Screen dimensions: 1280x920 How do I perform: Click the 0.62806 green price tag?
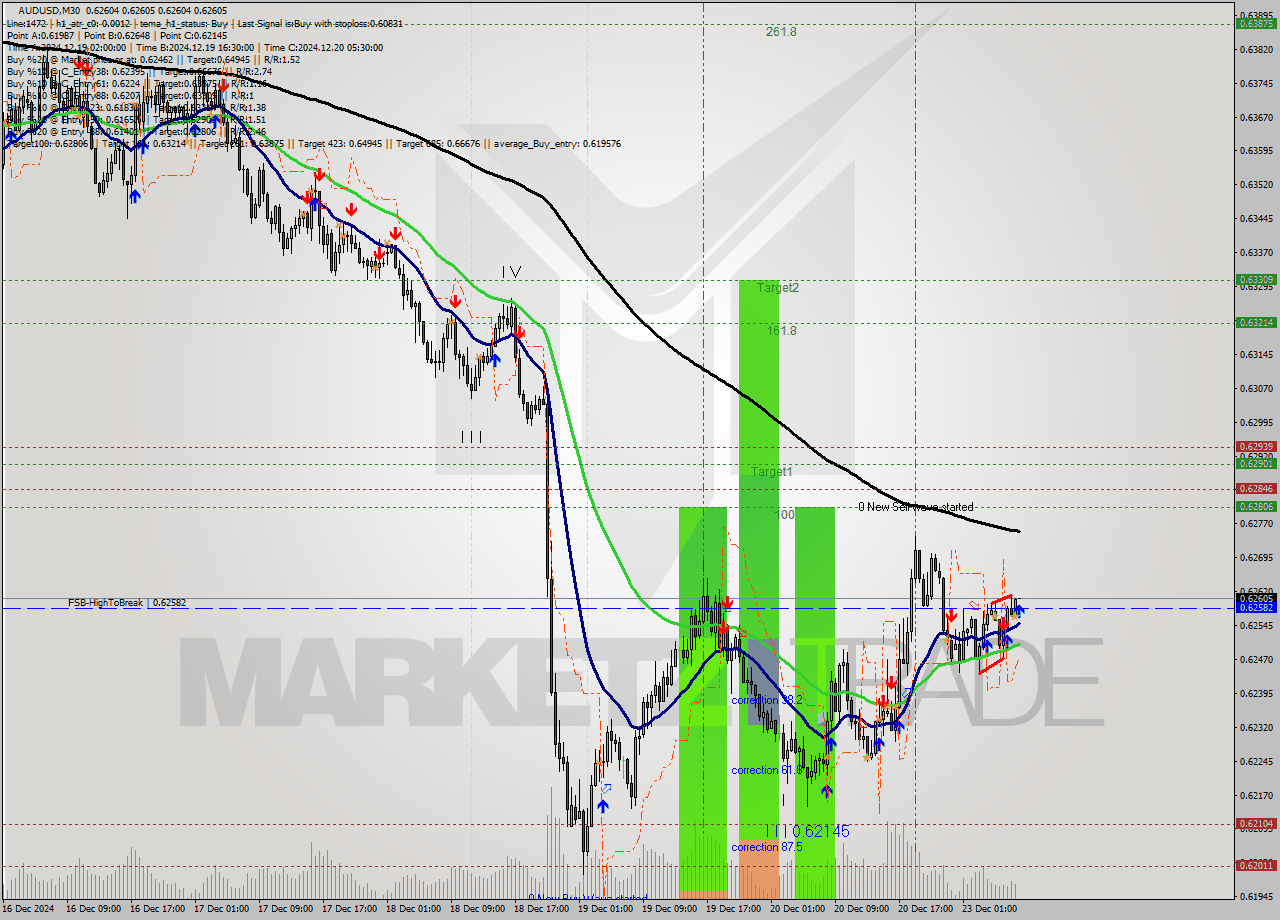1256,507
